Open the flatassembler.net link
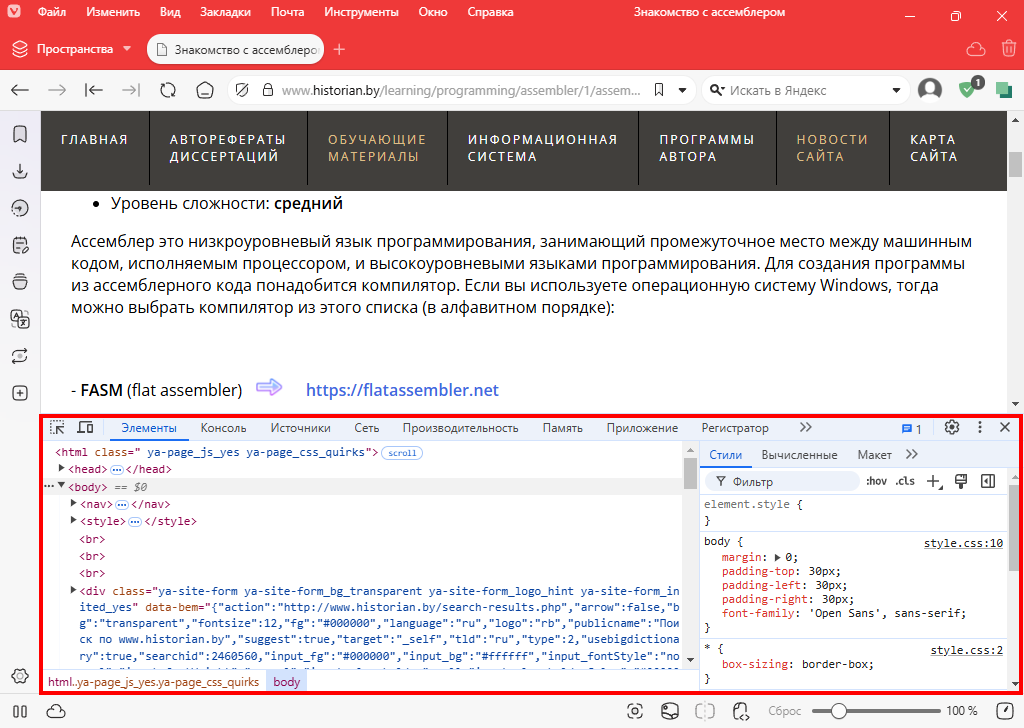This screenshot has width=1024, height=728. (x=401, y=390)
